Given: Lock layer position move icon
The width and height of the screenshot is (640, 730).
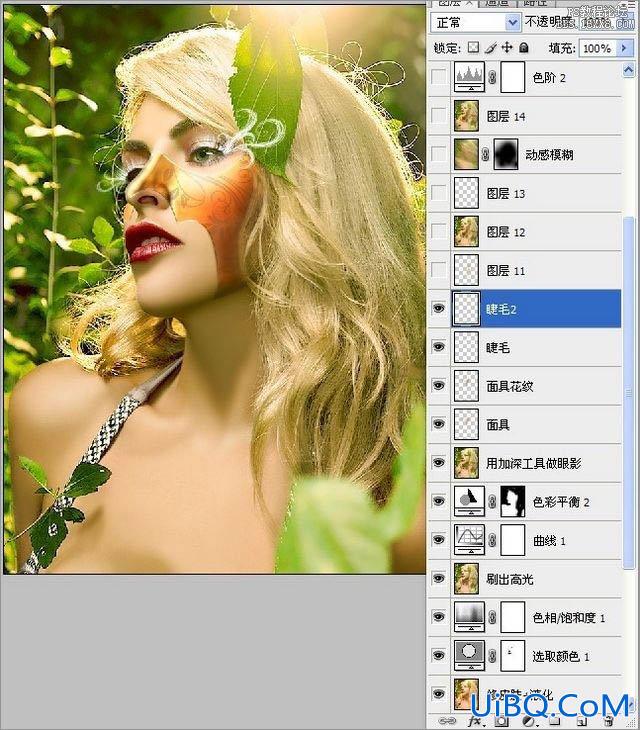Looking at the screenshot, I should [x=507, y=47].
